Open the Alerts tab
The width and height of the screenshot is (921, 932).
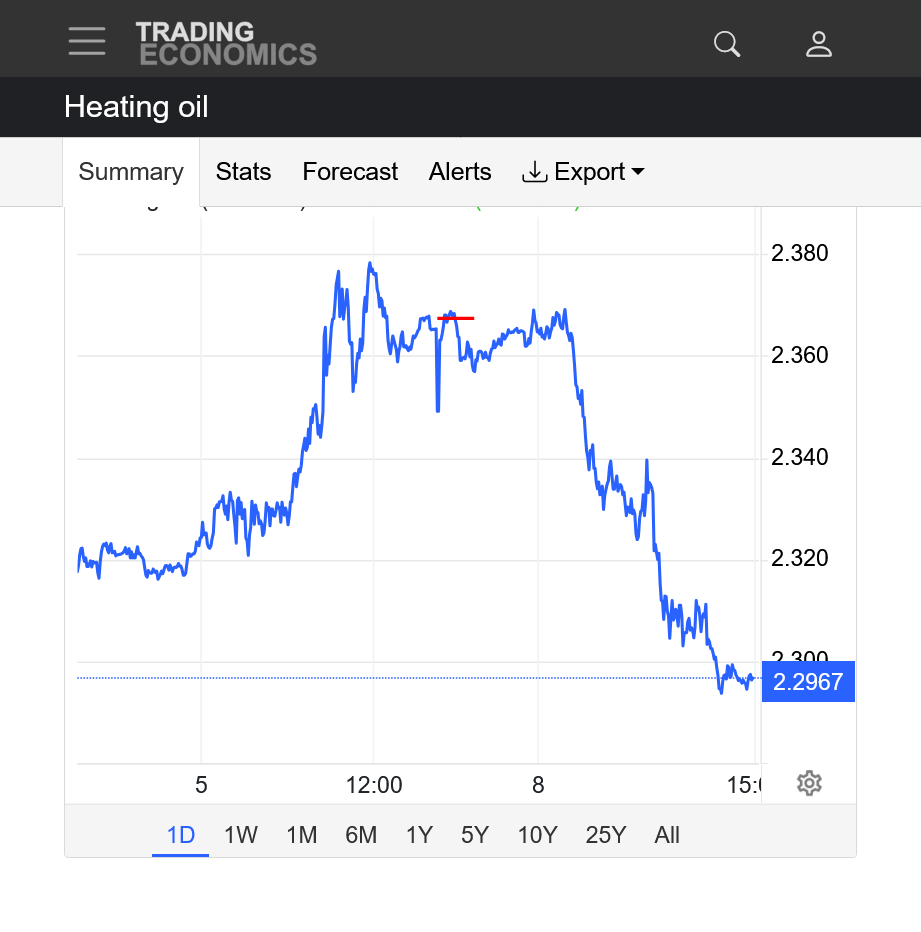460,172
